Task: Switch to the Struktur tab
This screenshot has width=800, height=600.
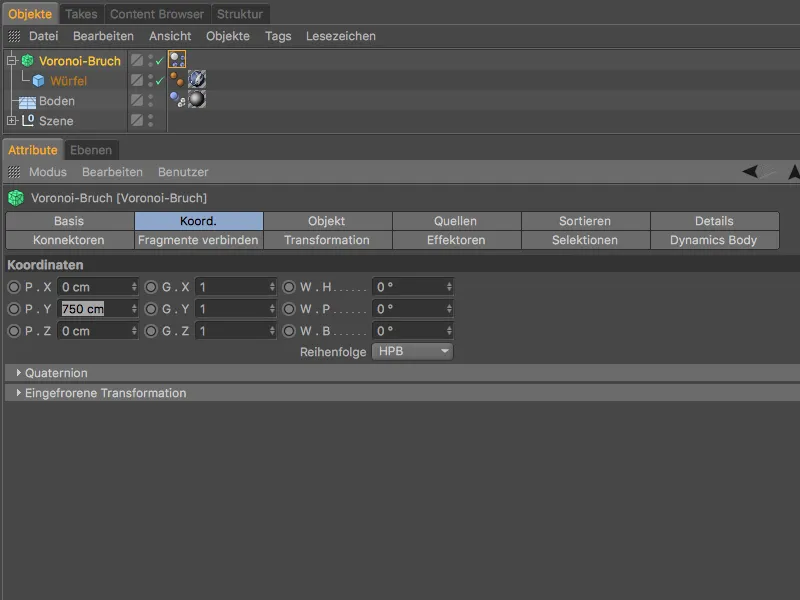Action: tap(240, 14)
